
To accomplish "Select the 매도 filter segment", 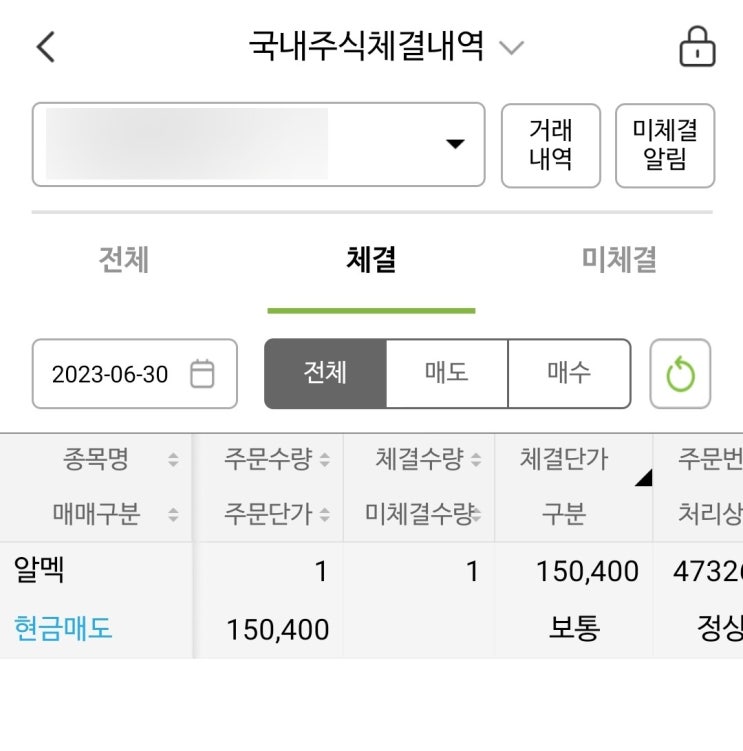I will point(447,373).
